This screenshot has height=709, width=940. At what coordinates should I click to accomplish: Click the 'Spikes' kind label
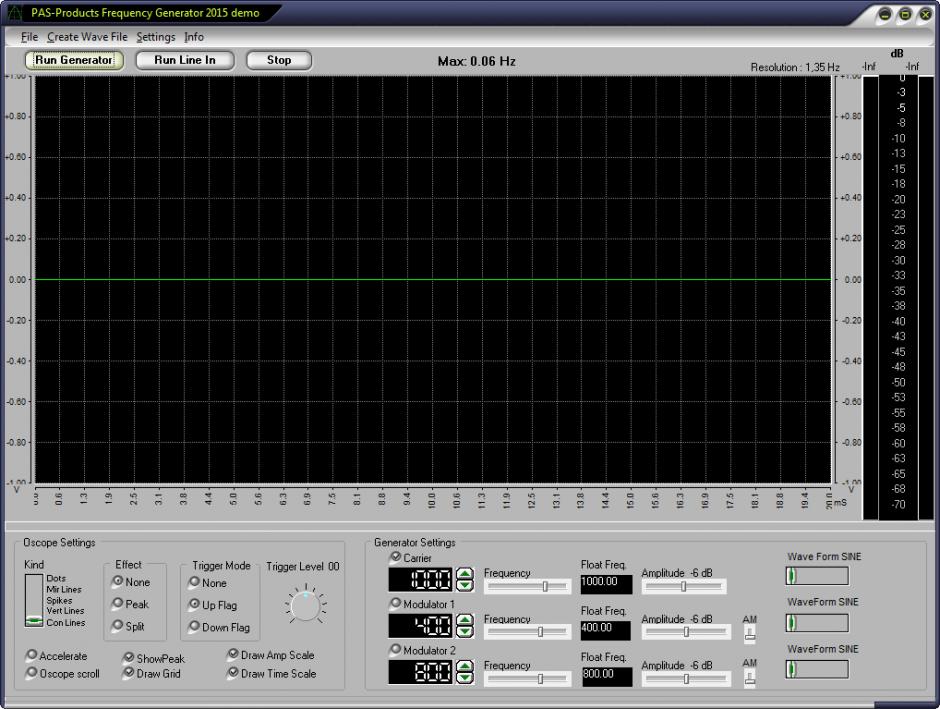coord(59,601)
